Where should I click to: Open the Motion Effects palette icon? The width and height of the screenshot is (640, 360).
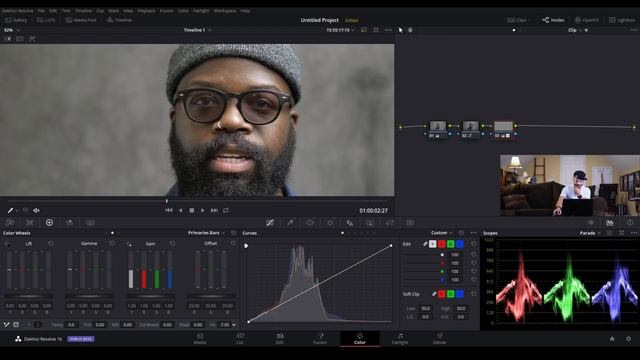[x=90, y=222]
